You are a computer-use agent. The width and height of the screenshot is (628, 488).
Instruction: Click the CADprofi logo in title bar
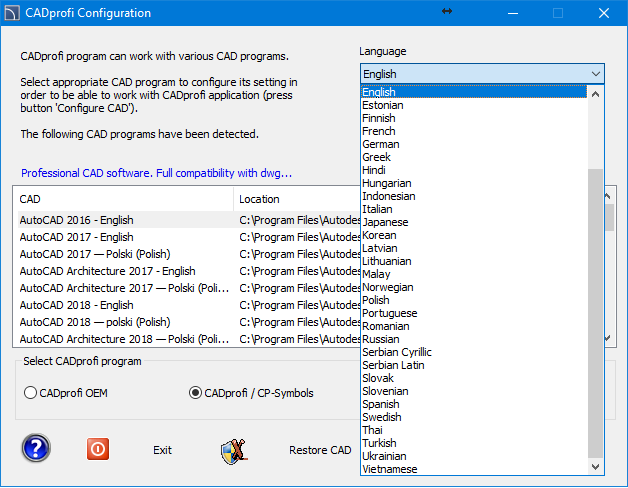[x=11, y=13]
